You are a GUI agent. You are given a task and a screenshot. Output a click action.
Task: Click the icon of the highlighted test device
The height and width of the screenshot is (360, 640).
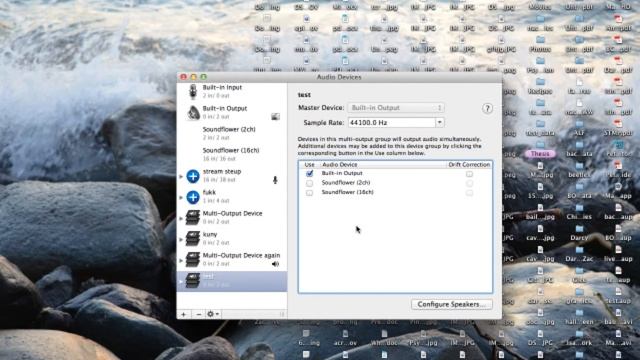[193, 281]
